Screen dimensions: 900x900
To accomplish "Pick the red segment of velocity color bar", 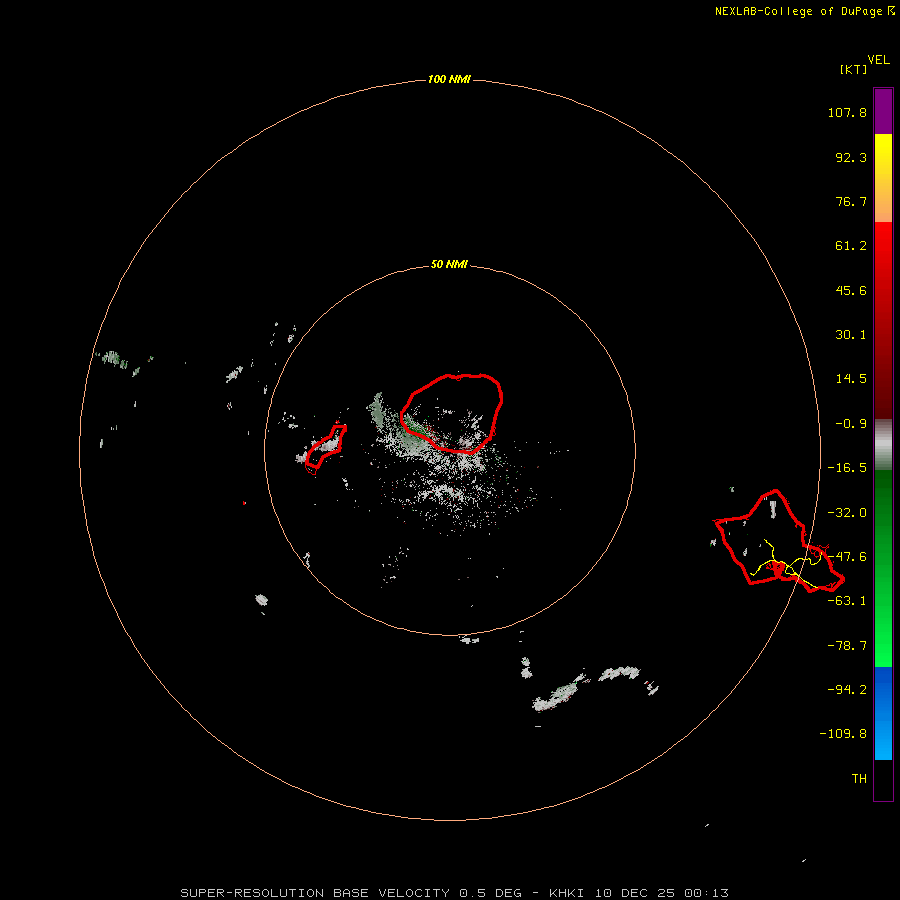I will point(883,320).
